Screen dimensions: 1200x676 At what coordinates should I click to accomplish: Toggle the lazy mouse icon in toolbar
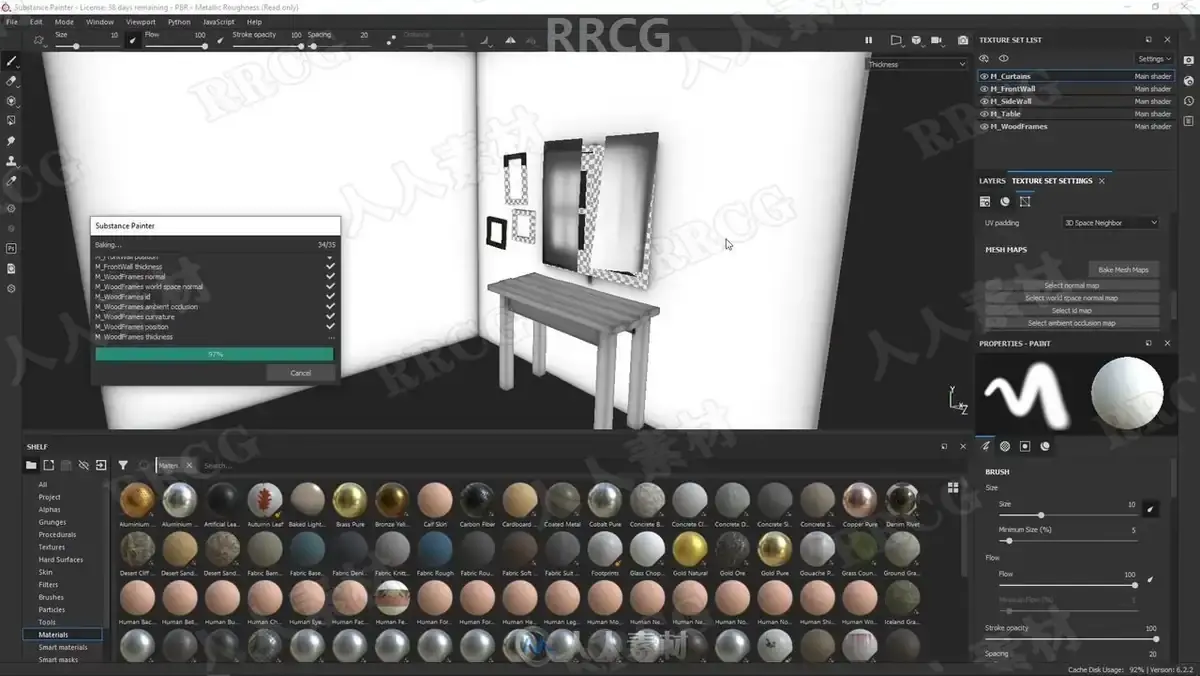pos(391,41)
